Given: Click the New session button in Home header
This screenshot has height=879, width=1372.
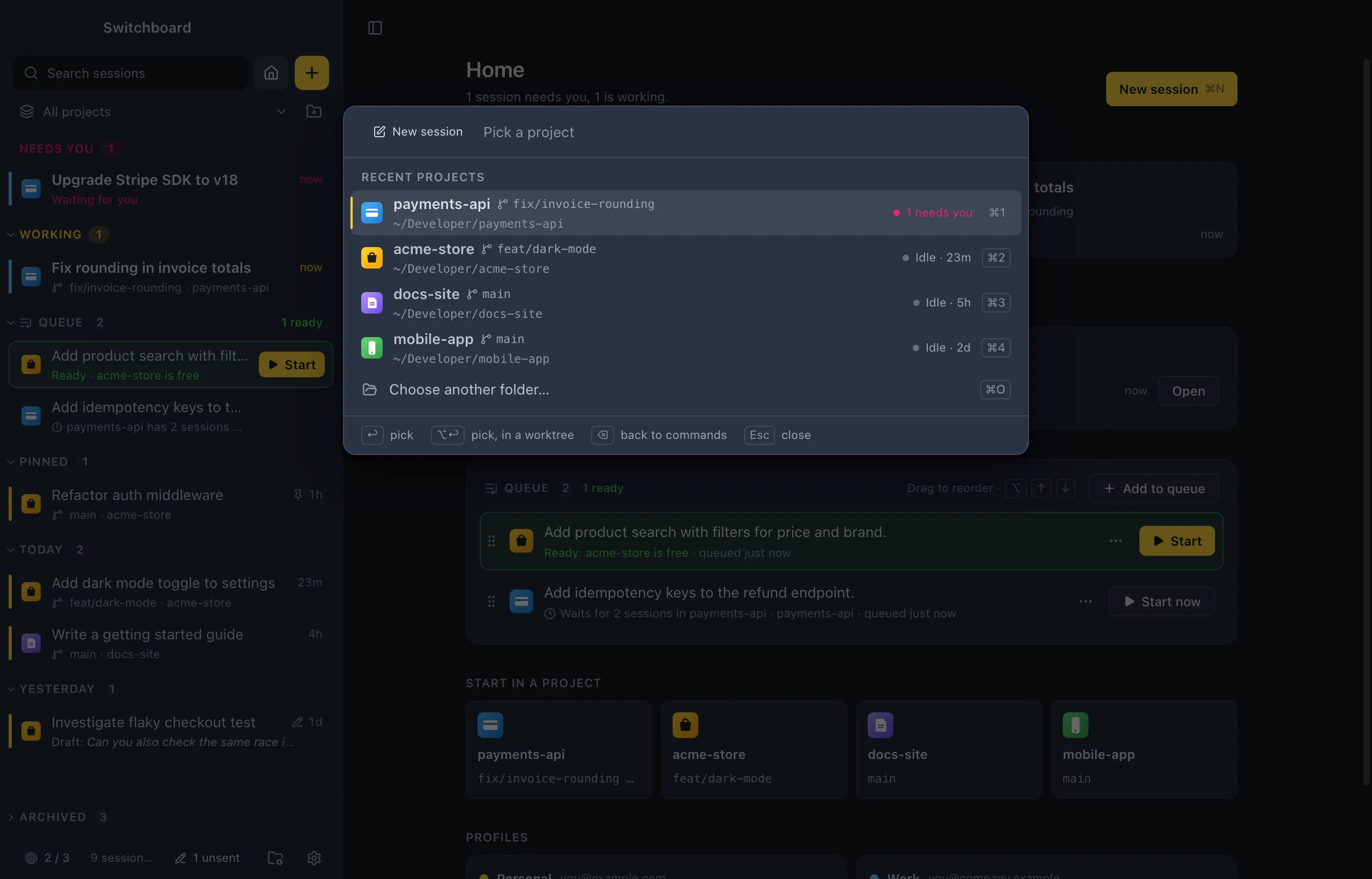Looking at the screenshot, I should point(1171,89).
